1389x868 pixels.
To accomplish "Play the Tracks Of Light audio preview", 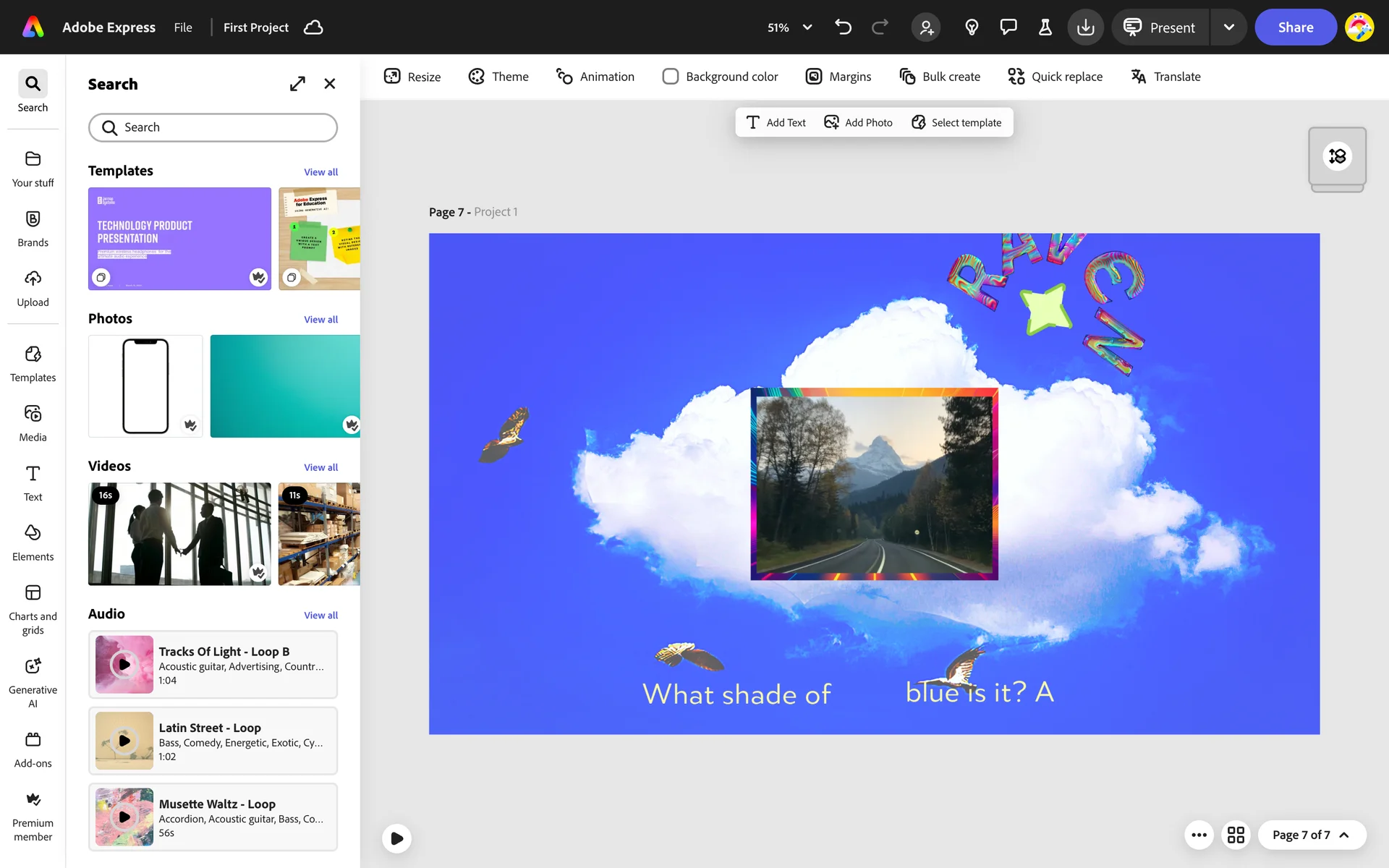I will click(x=124, y=664).
